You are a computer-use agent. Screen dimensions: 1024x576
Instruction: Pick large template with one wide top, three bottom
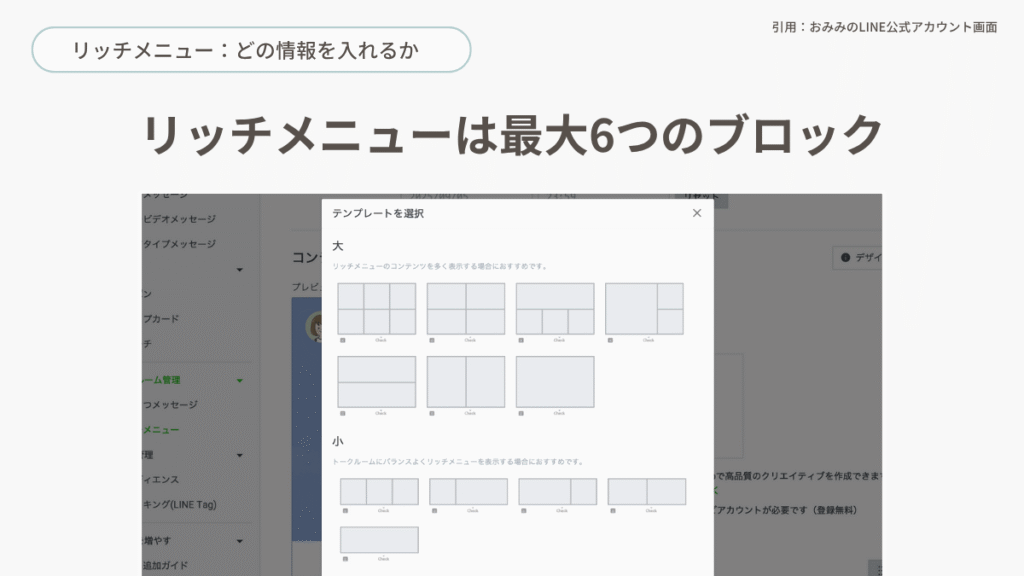click(555, 309)
